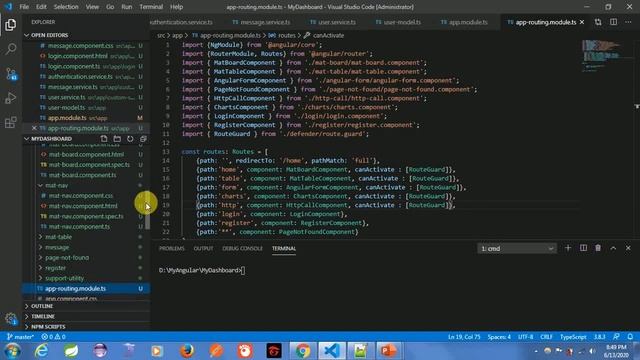Split the editor to the right
This screenshot has width=640, height=360.
click(613, 22)
